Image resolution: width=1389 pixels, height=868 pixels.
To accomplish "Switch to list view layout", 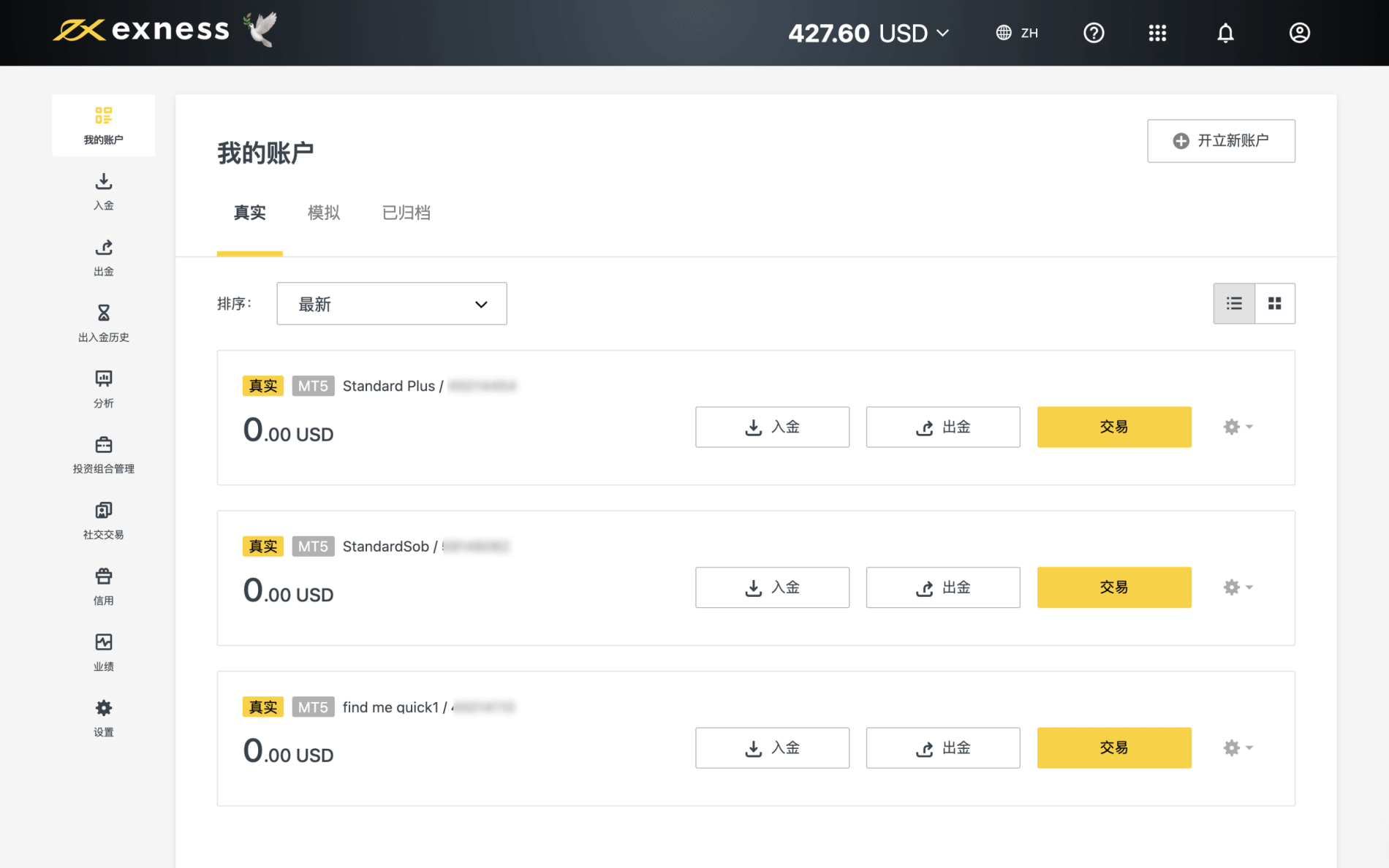I will click(1234, 303).
